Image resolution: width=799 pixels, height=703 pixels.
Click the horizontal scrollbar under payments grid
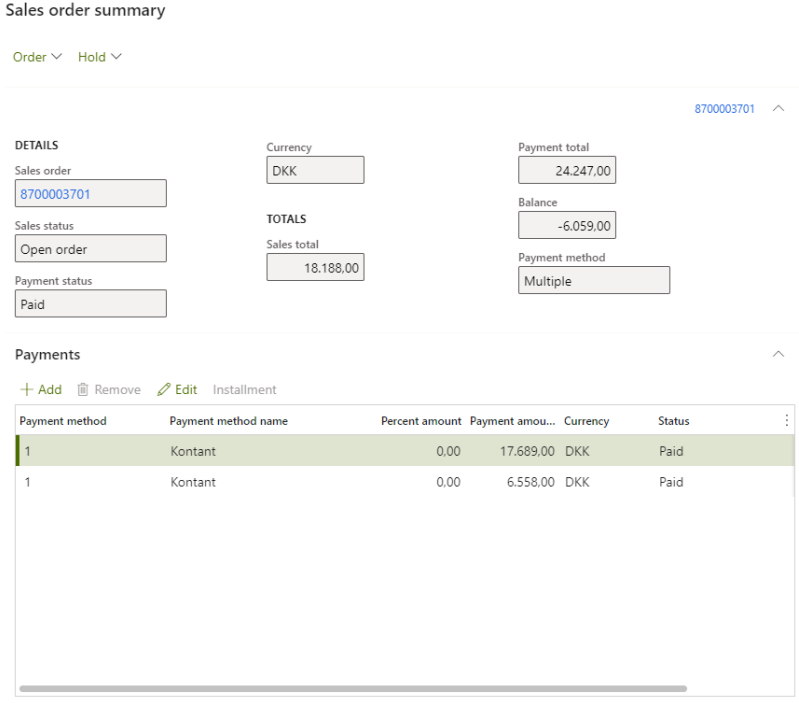point(352,689)
